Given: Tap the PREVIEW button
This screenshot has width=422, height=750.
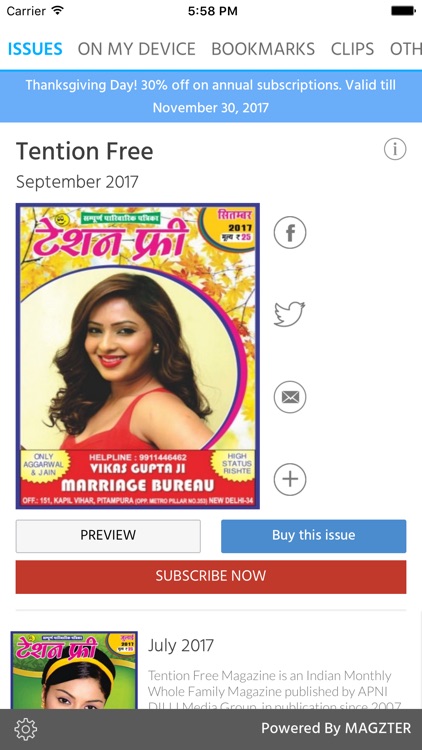Looking at the screenshot, I should [108, 536].
